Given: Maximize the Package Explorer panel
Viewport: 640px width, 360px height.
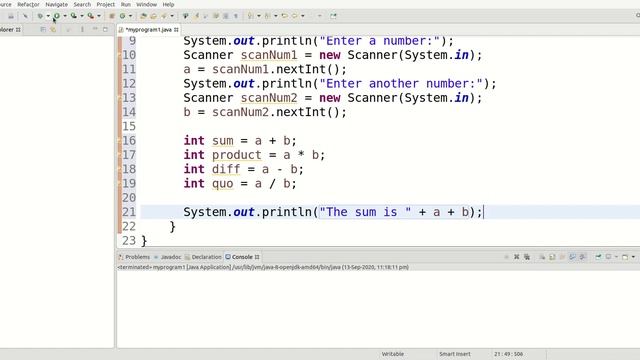Looking at the screenshot, I should 105,29.
